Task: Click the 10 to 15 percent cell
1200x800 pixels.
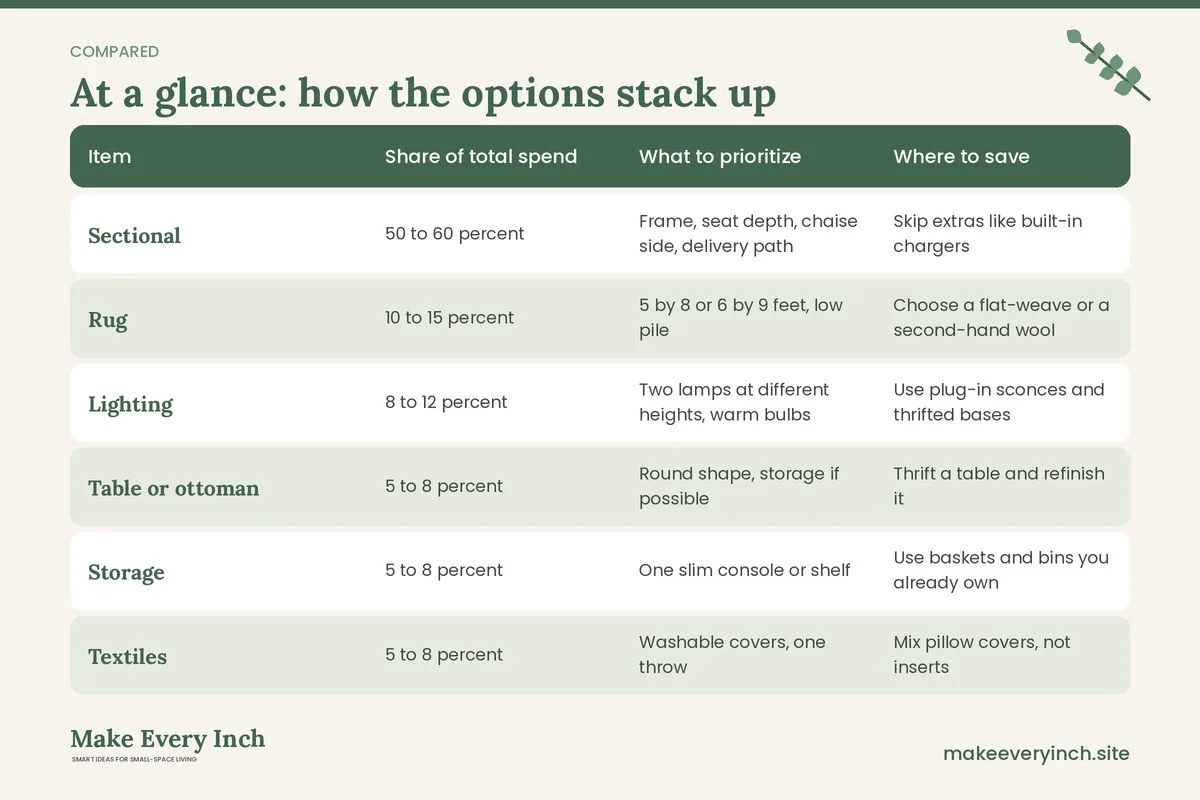Action: pos(450,318)
